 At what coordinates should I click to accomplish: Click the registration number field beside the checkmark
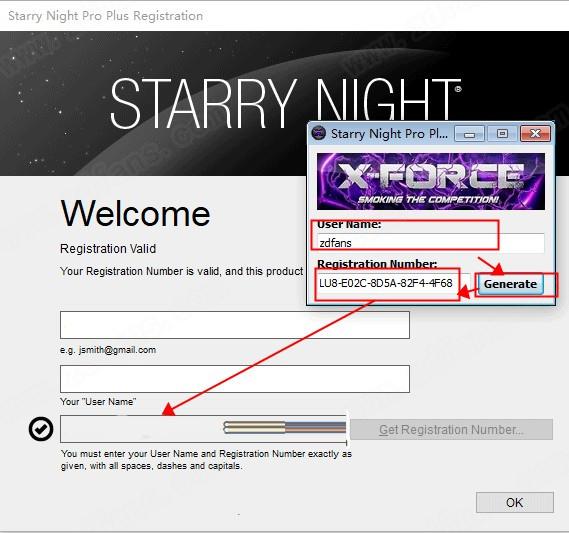204,429
